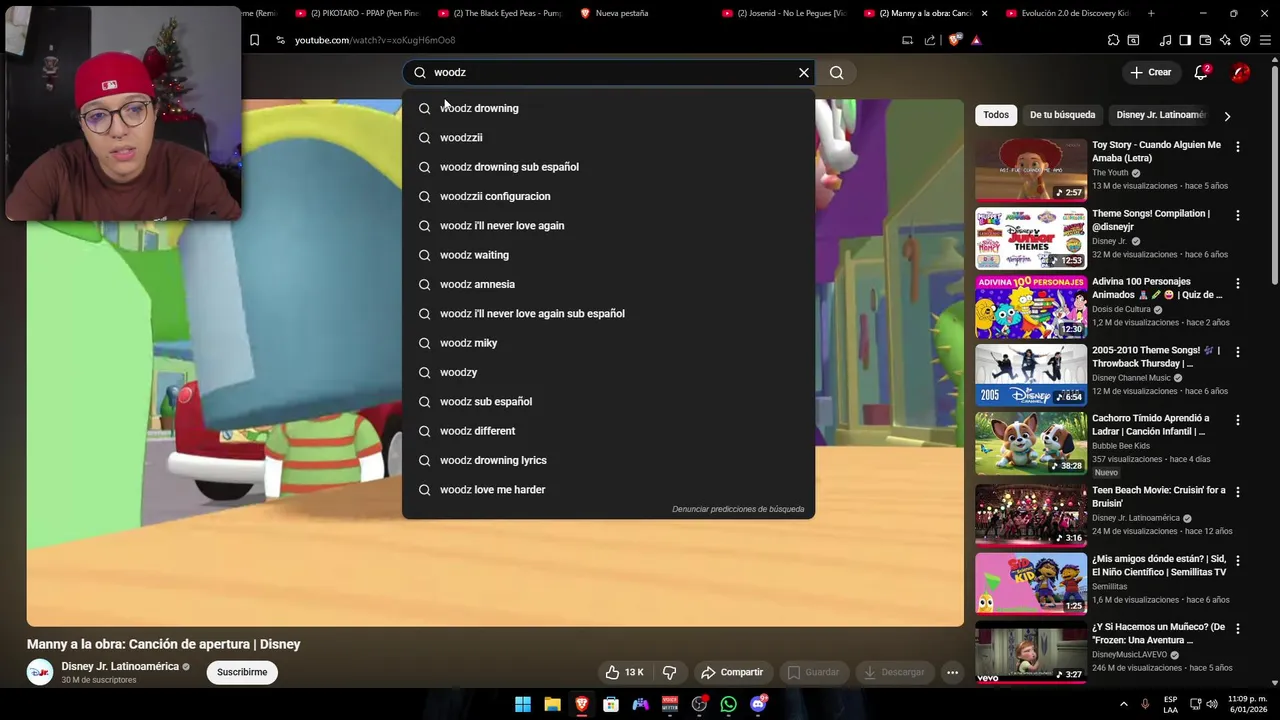Image resolution: width=1280 pixels, height=720 pixels.
Task: Open the Brave Wallet icon
Action: [1205, 40]
